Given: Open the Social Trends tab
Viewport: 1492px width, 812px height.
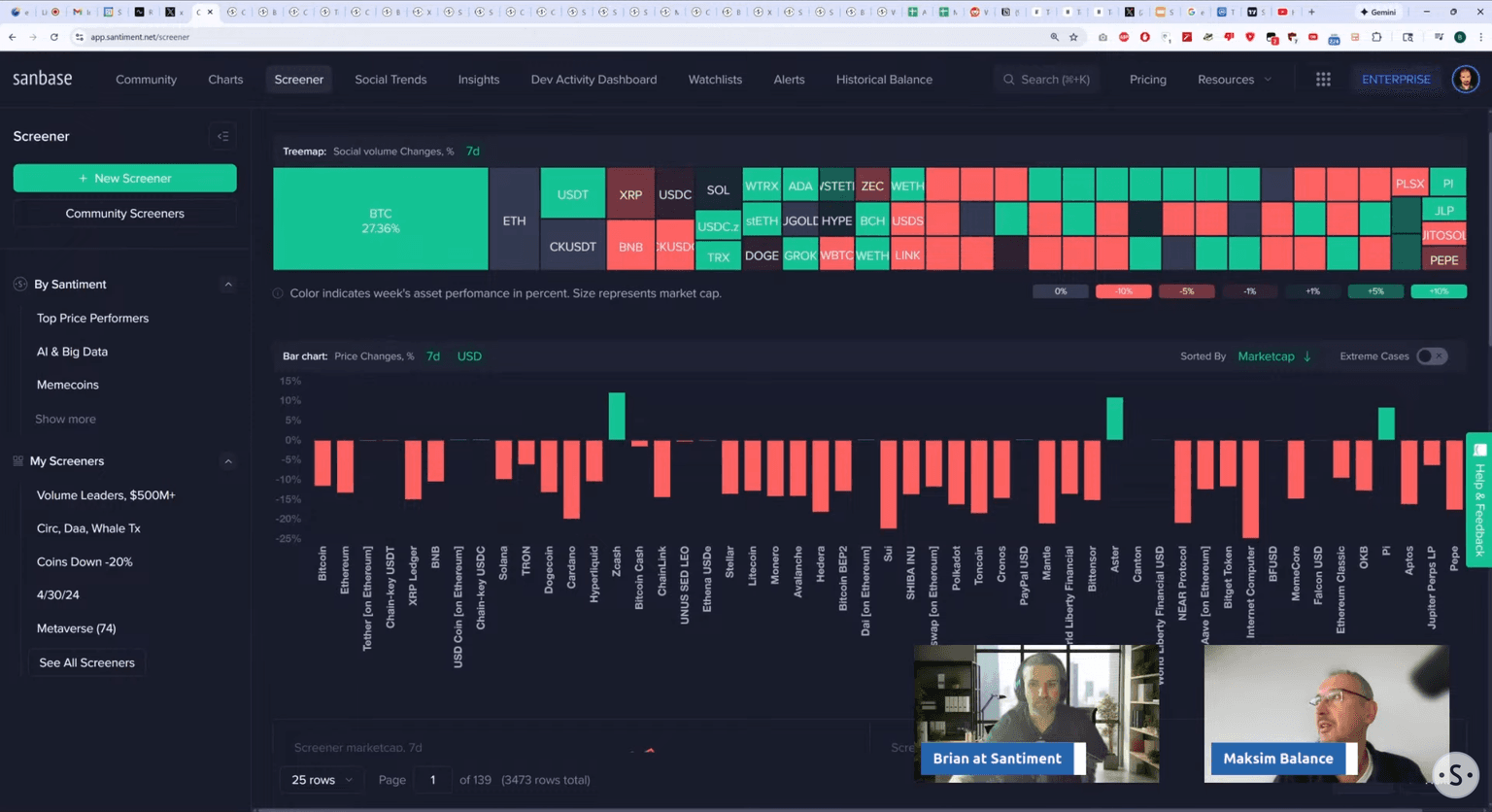Looking at the screenshot, I should (x=390, y=80).
